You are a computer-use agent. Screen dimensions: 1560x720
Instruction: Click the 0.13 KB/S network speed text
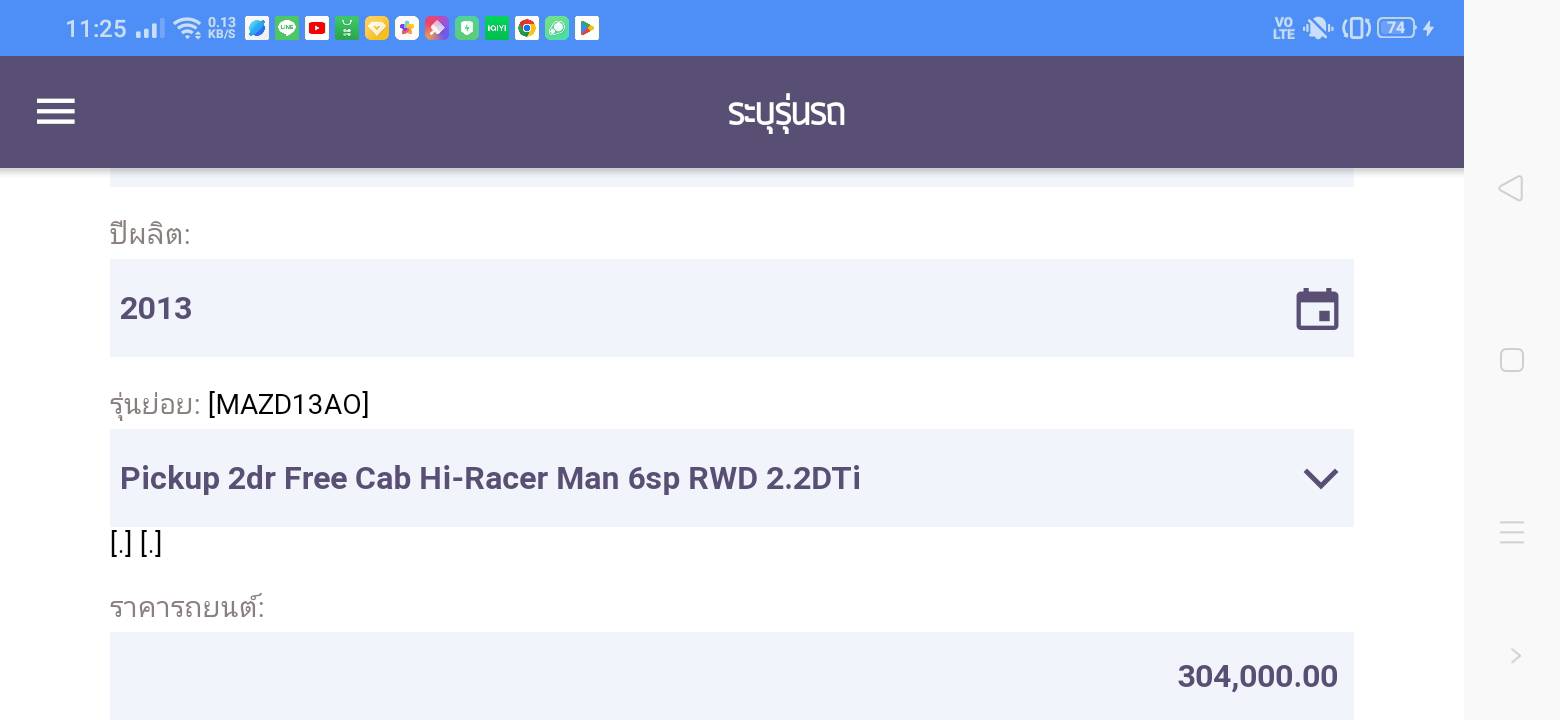pyautogui.click(x=222, y=28)
